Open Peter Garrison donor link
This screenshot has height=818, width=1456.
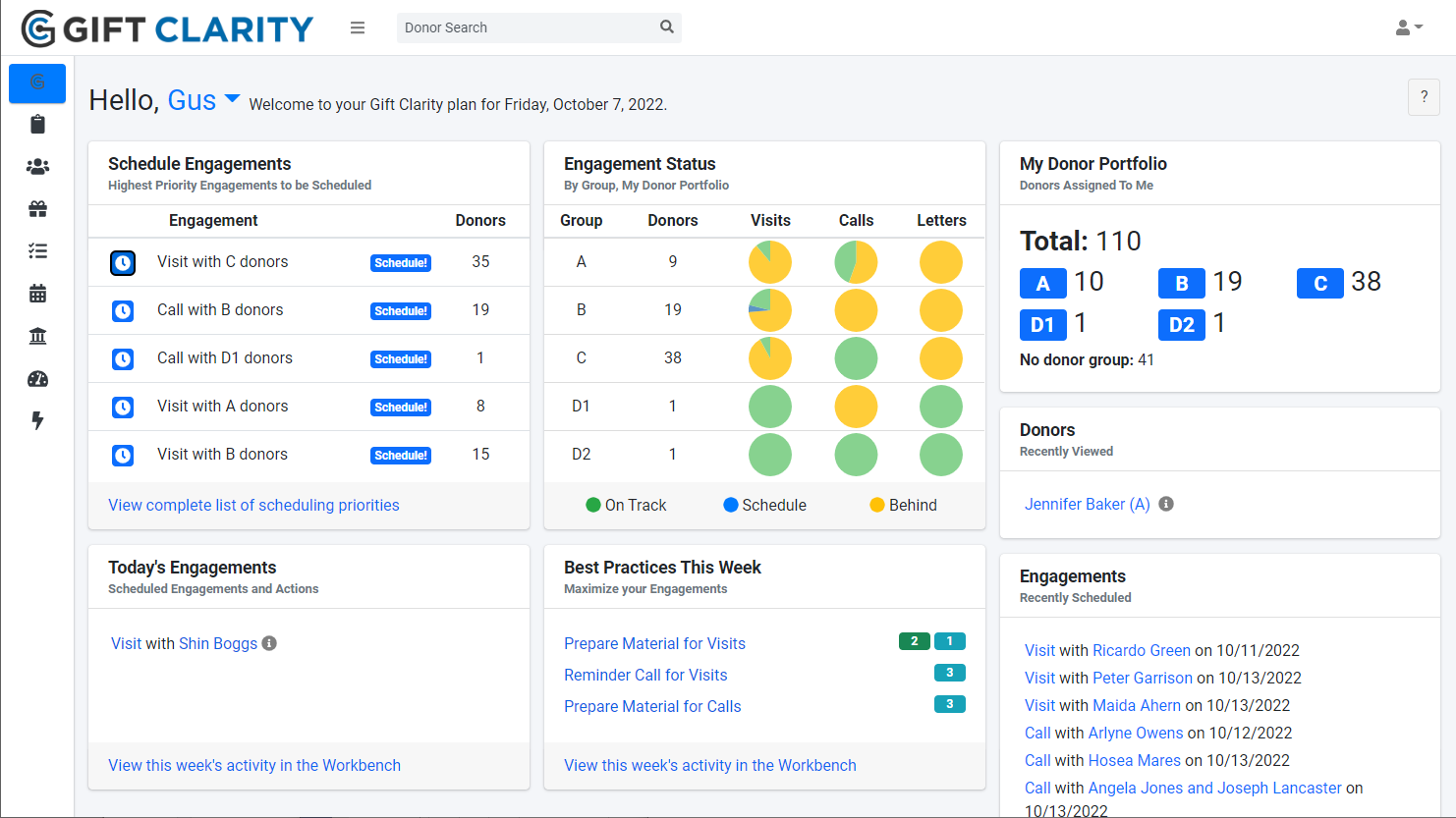(x=1143, y=678)
